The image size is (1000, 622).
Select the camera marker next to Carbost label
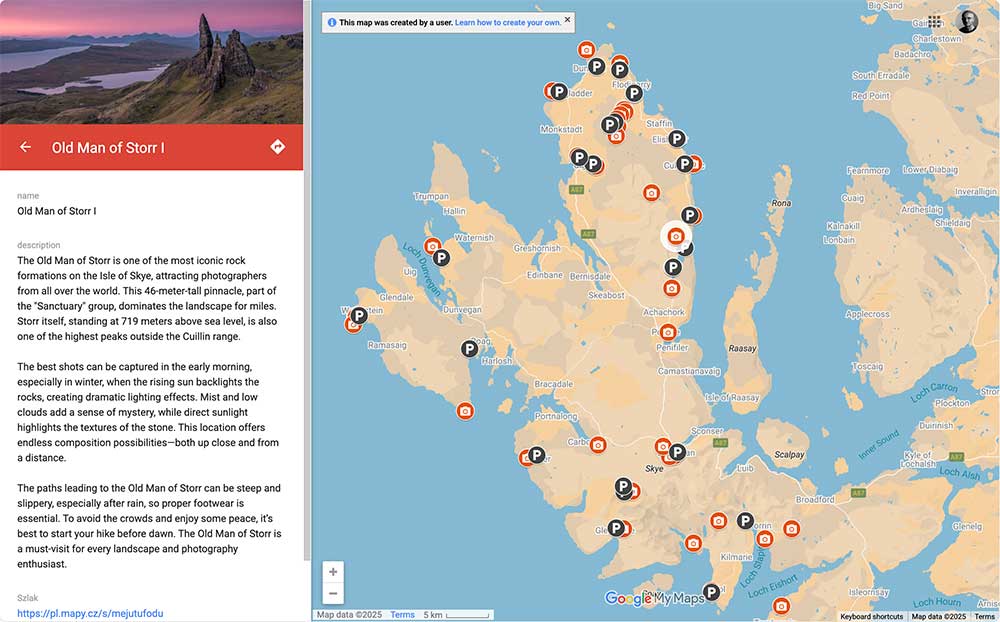(x=598, y=445)
